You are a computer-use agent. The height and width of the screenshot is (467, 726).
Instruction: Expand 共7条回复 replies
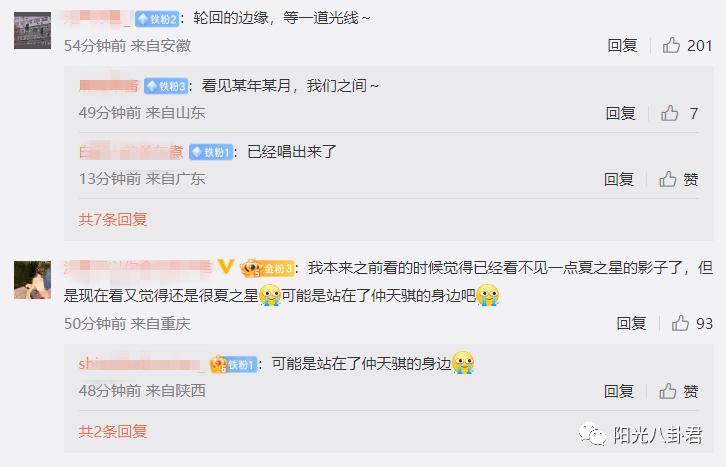(113, 219)
